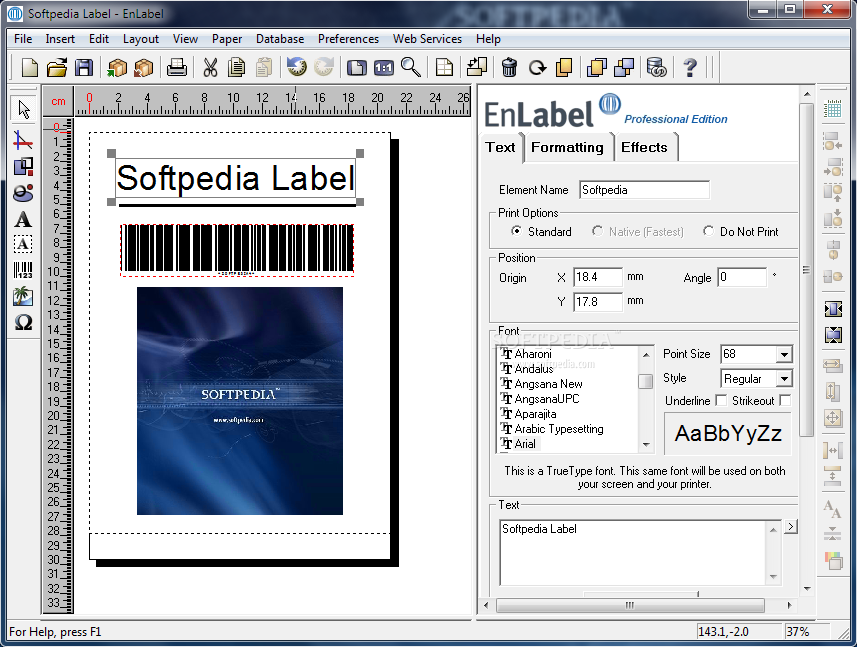Select the barcode element on the label

pos(237,250)
